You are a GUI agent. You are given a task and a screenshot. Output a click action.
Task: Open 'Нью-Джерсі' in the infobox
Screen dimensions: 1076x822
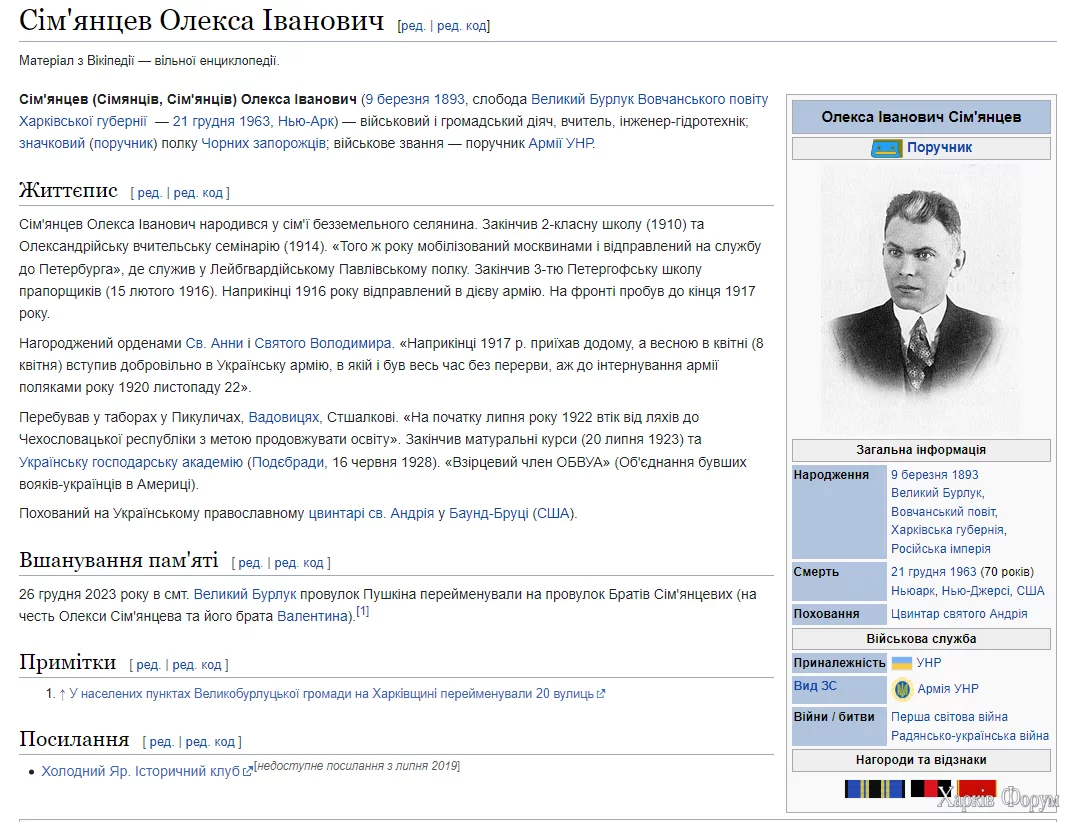coord(975,591)
